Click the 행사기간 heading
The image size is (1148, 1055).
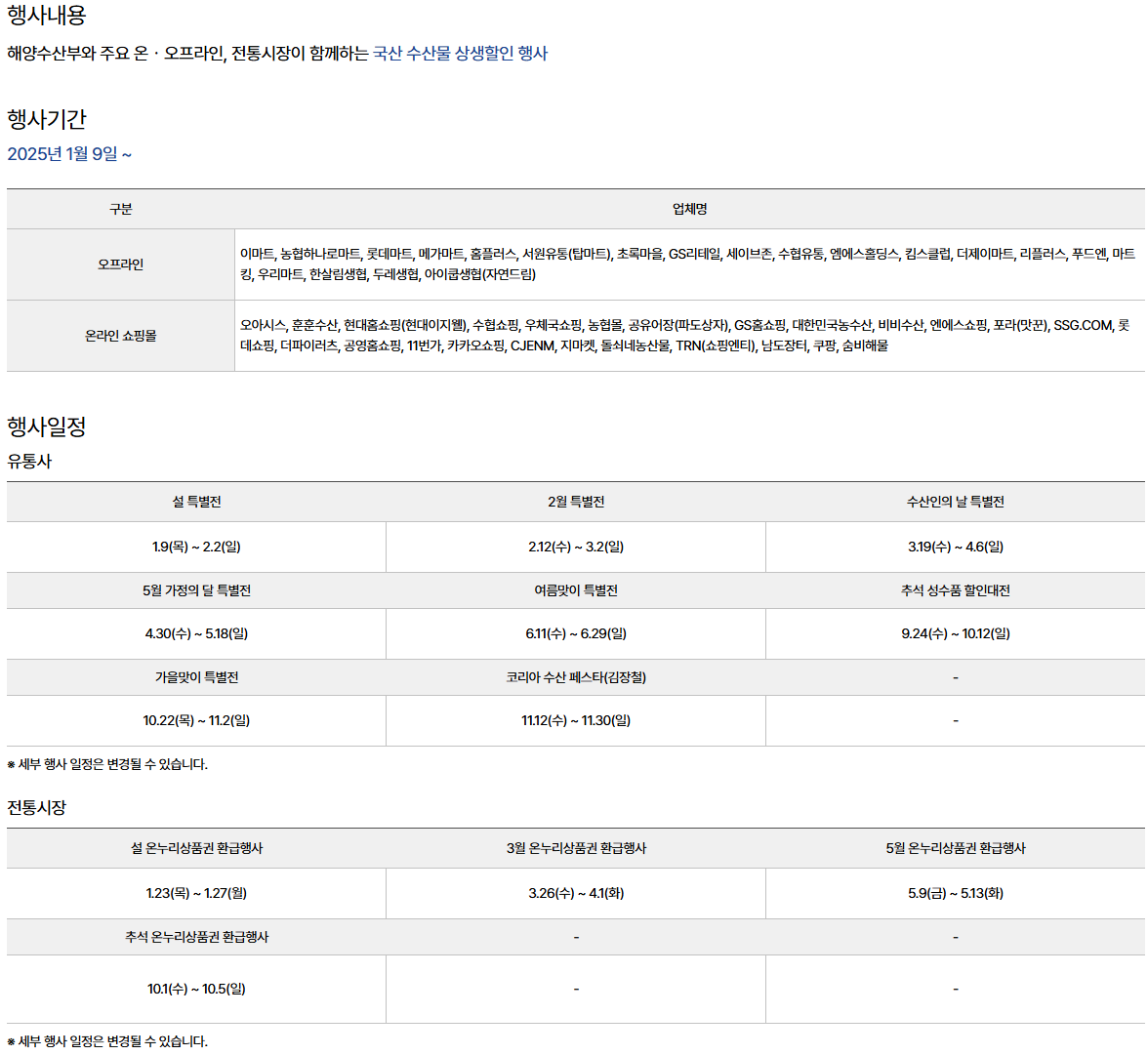pos(46,119)
